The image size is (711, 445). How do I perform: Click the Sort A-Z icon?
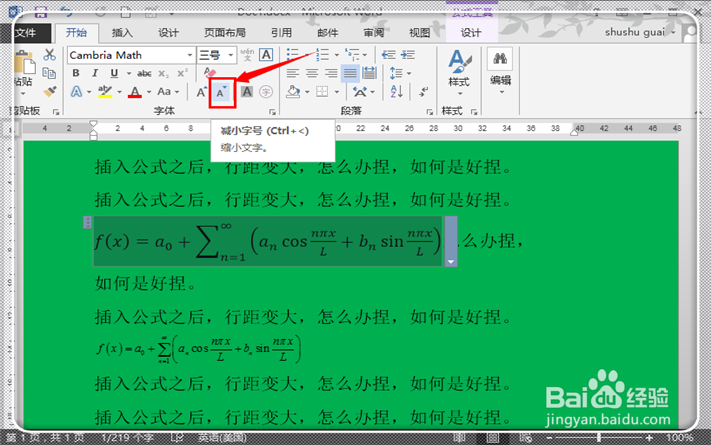click(x=396, y=92)
